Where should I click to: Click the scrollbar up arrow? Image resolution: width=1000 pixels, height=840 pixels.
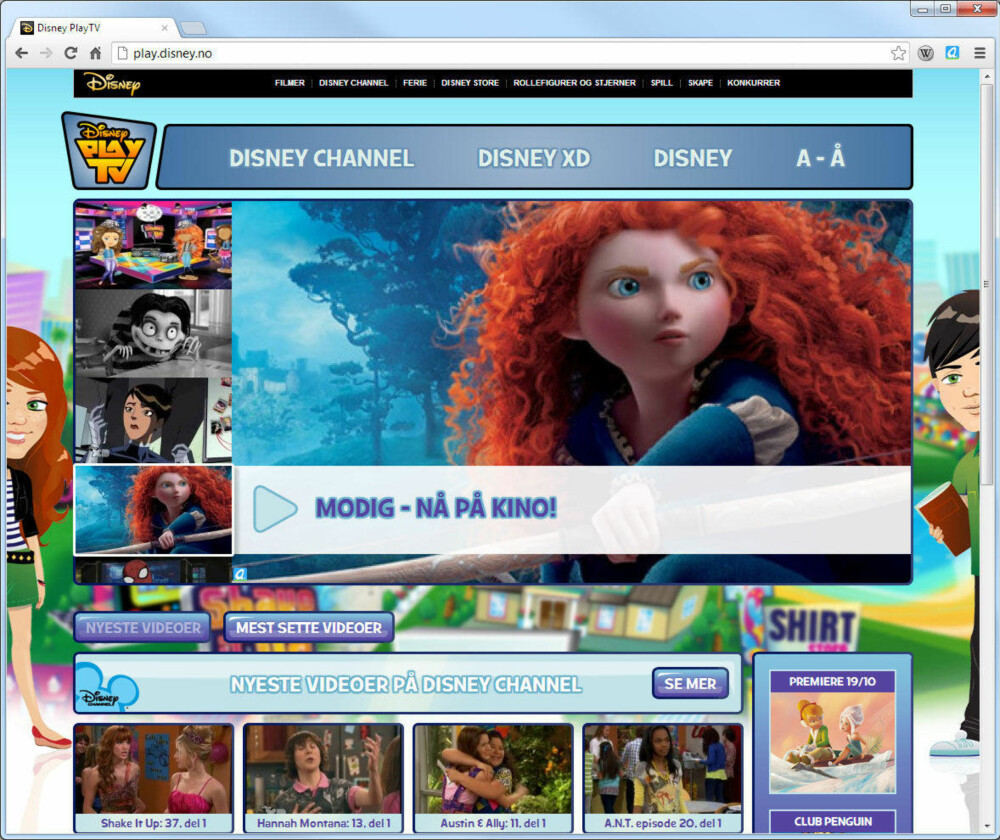click(x=986, y=77)
